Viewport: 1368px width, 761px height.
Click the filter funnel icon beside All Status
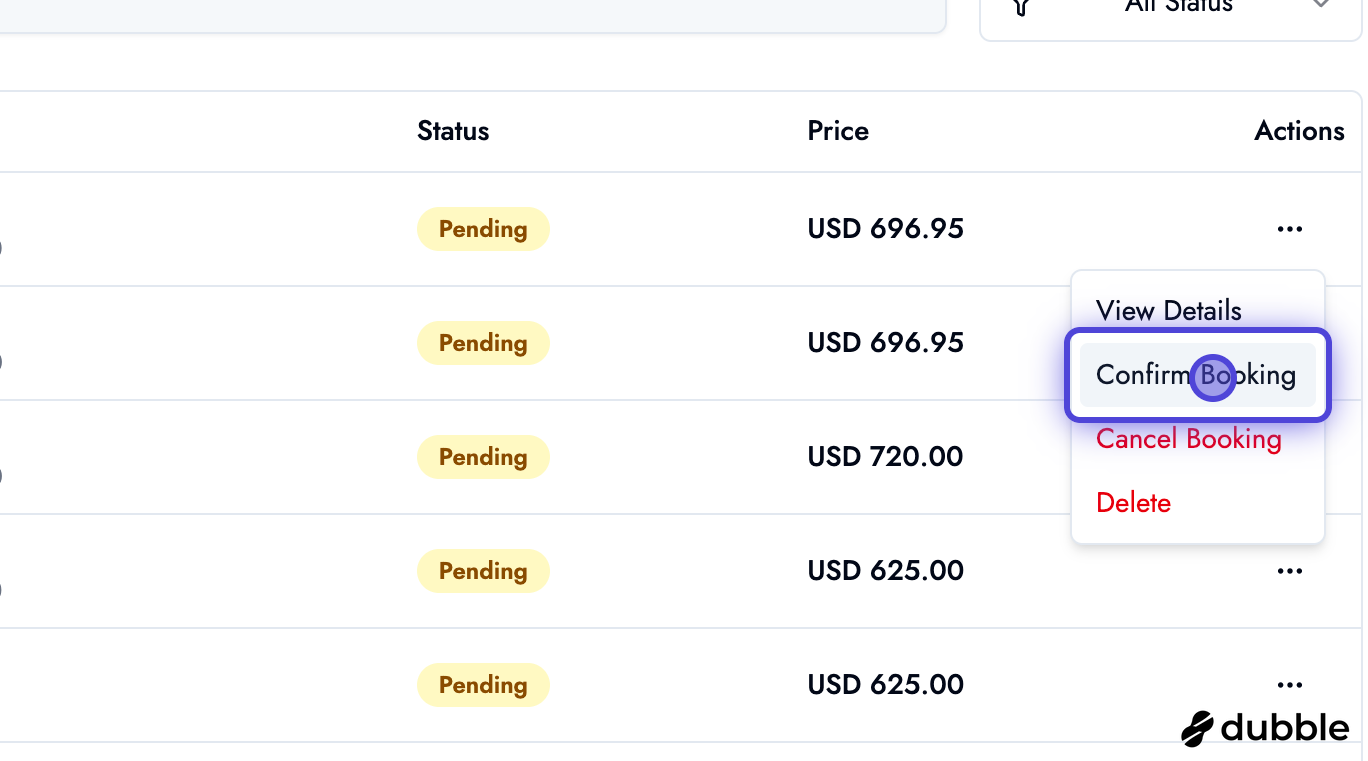pos(1021,8)
